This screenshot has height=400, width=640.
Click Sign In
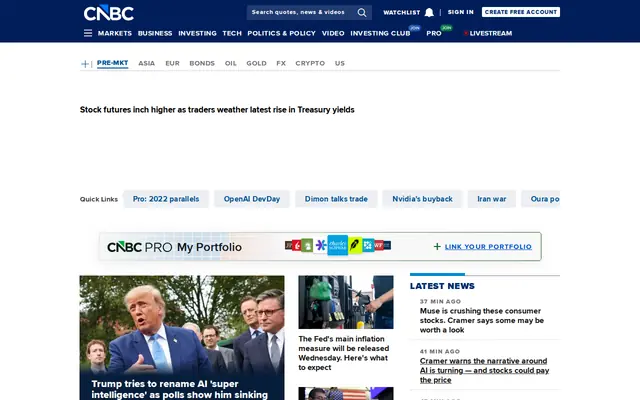tap(460, 12)
